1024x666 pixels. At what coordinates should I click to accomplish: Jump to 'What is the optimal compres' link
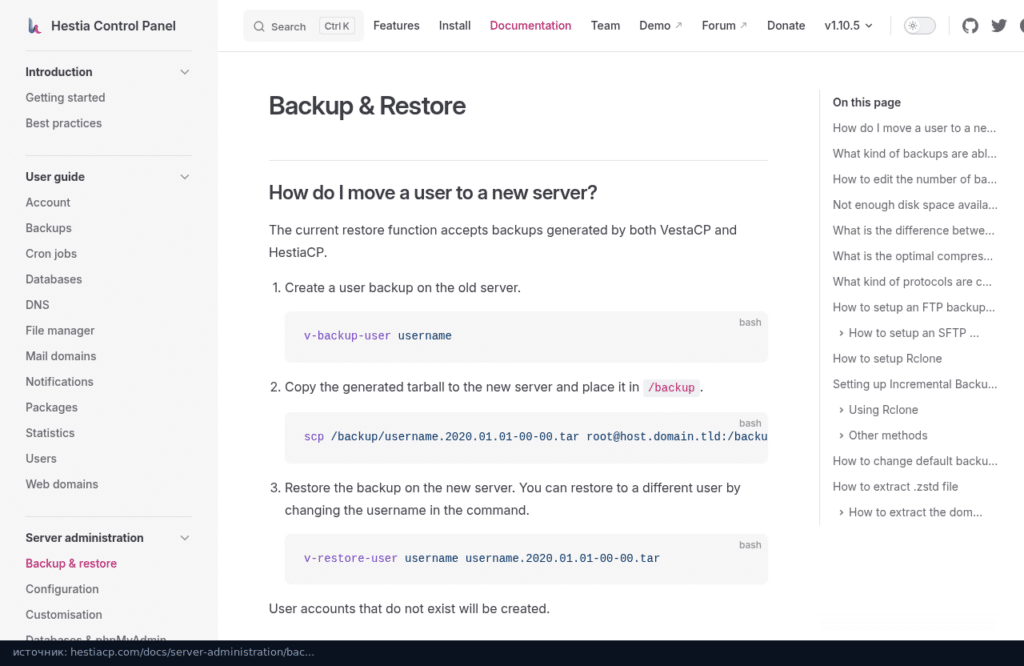coord(912,256)
